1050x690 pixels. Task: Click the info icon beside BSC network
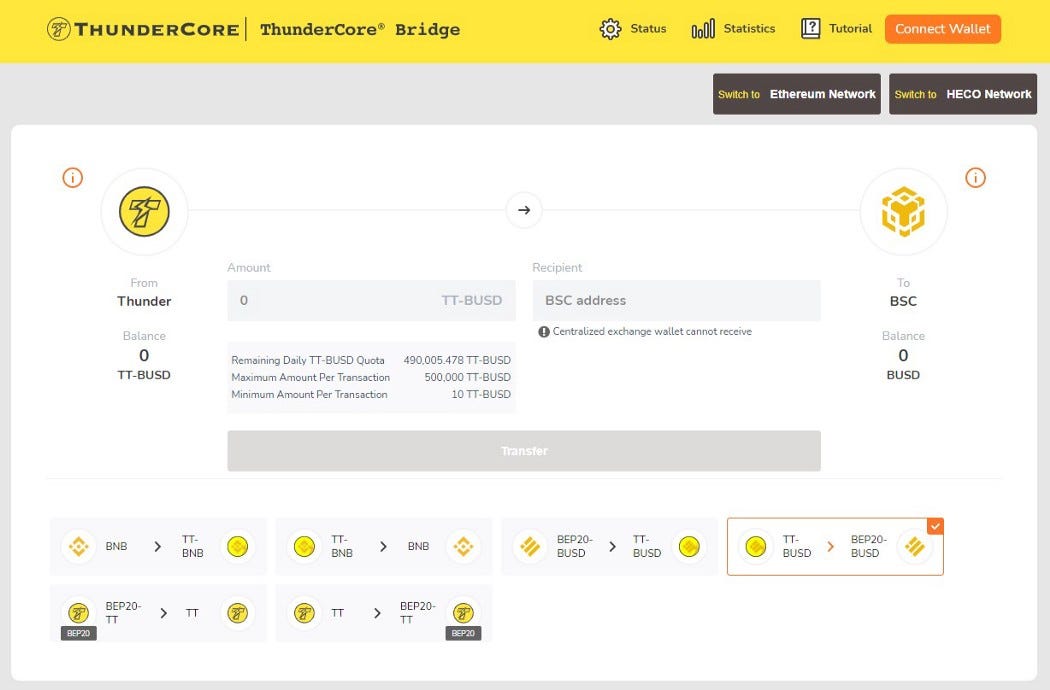click(975, 178)
